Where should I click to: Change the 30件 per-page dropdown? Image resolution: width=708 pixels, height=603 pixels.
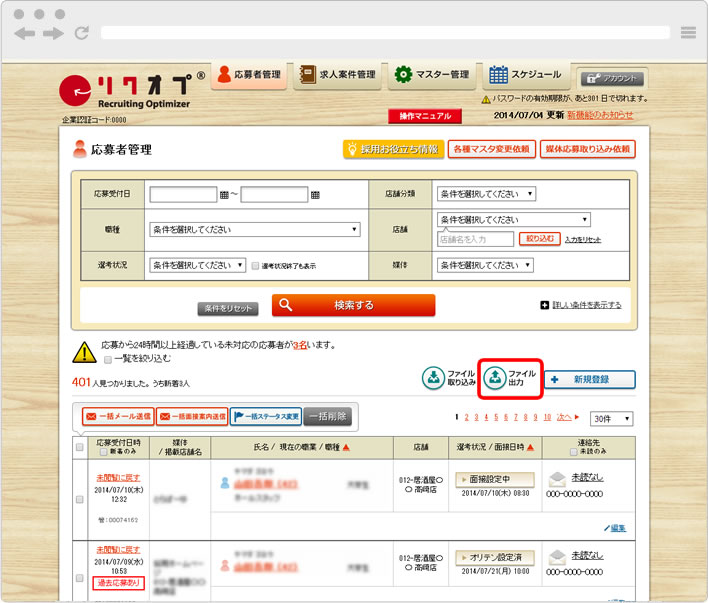click(x=611, y=419)
